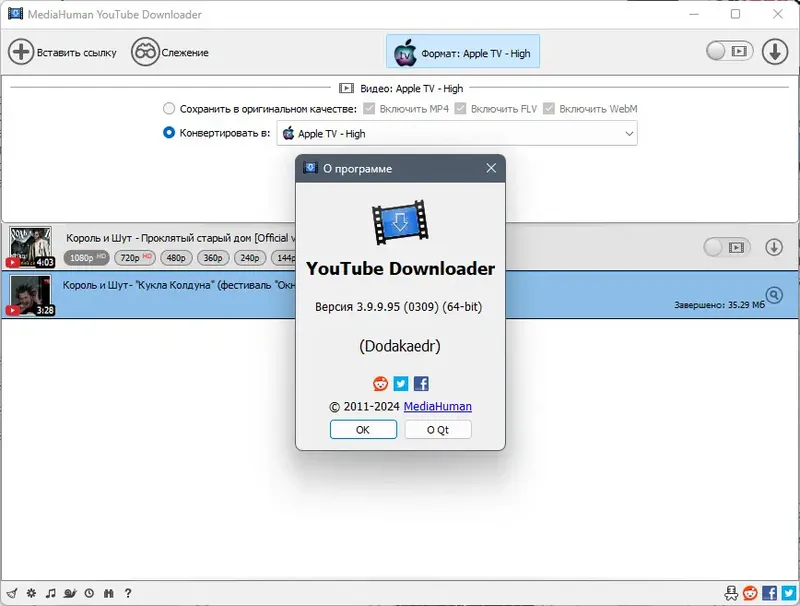Toggle the Включить FLV checkbox
The height and width of the screenshot is (606, 800).
point(460,109)
